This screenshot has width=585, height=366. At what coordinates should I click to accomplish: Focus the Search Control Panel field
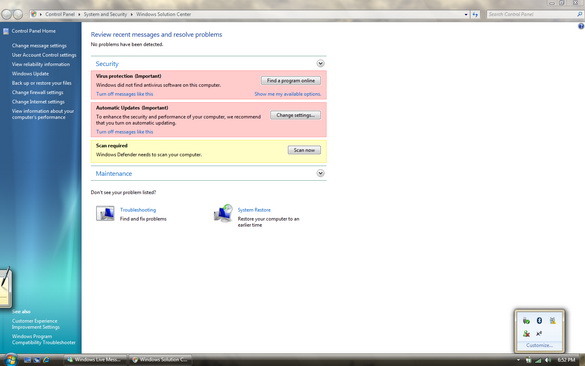532,14
